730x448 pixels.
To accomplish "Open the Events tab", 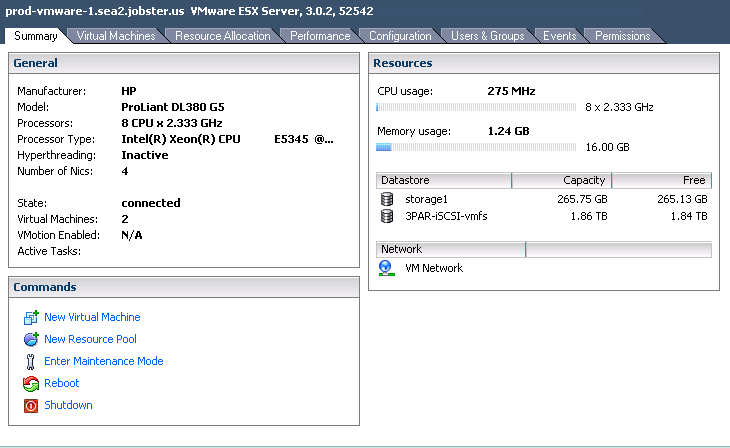I will pyautogui.click(x=560, y=36).
